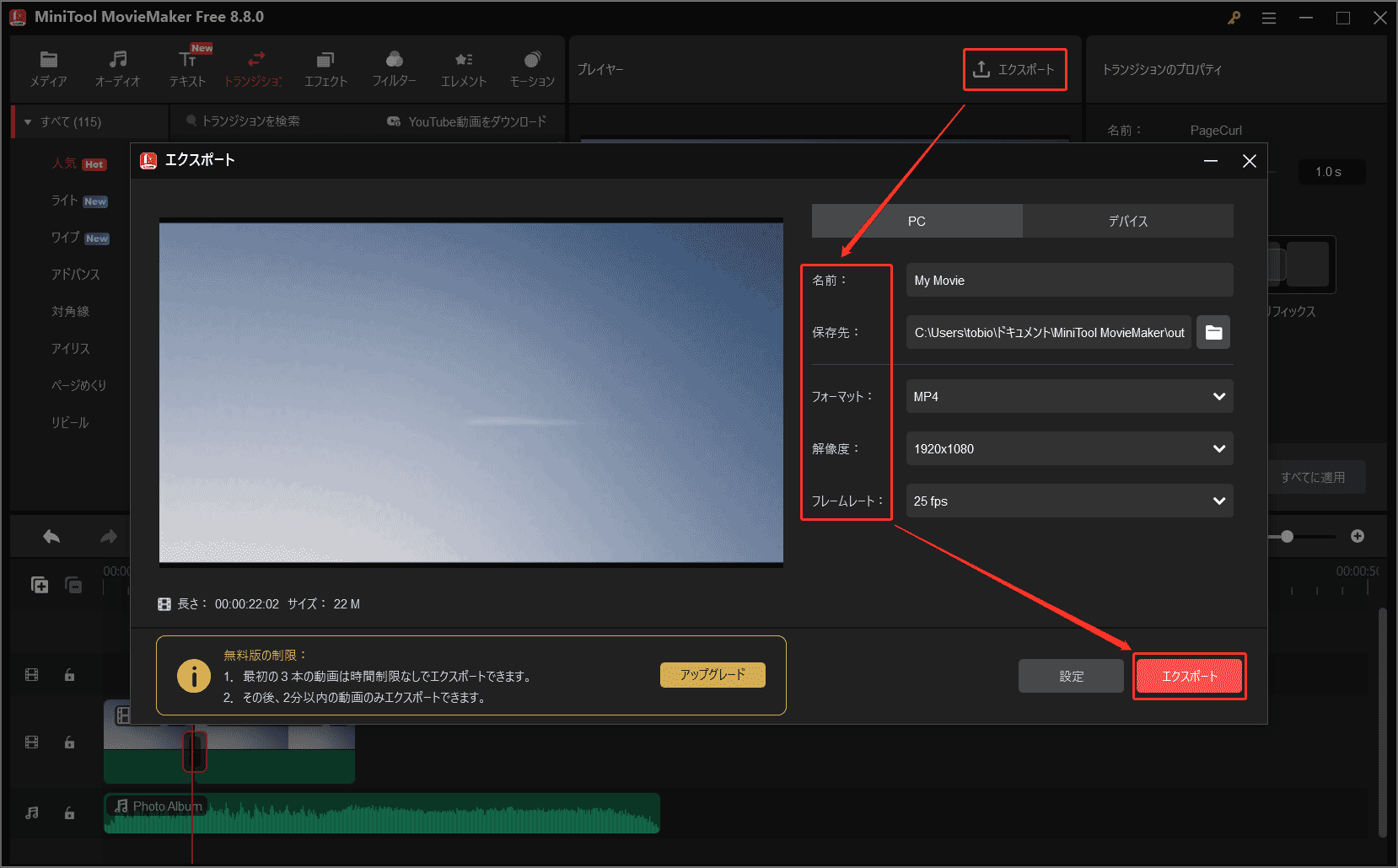Open the Media (メディア) tab
The width and height of the screenshot is (1398, 868).
tap(48, 69)
